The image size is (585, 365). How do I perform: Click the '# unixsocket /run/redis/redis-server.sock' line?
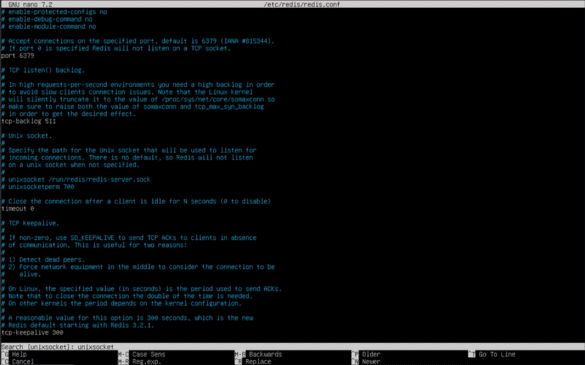click(x=76, y=180)
